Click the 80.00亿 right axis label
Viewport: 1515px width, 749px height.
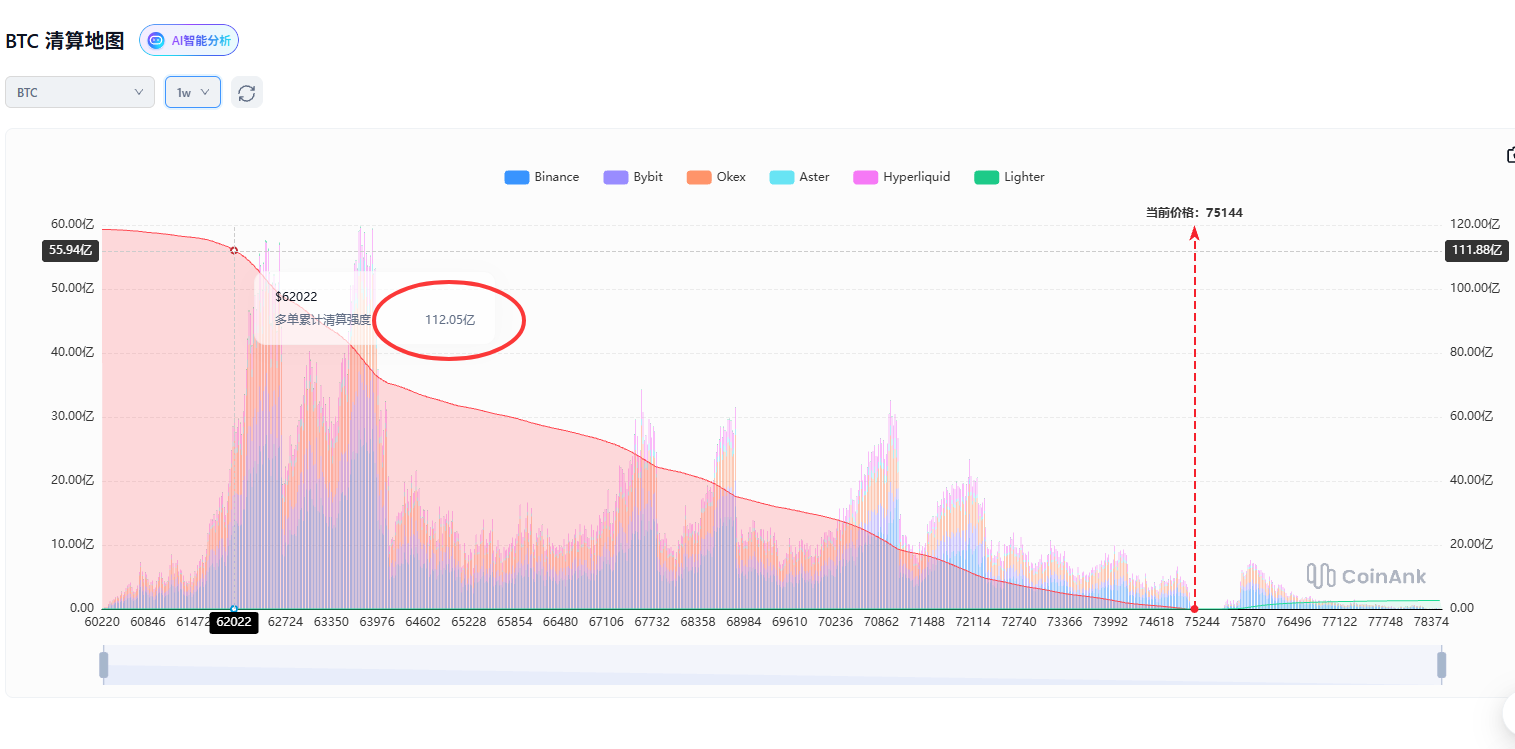(x=1471, y=352)
